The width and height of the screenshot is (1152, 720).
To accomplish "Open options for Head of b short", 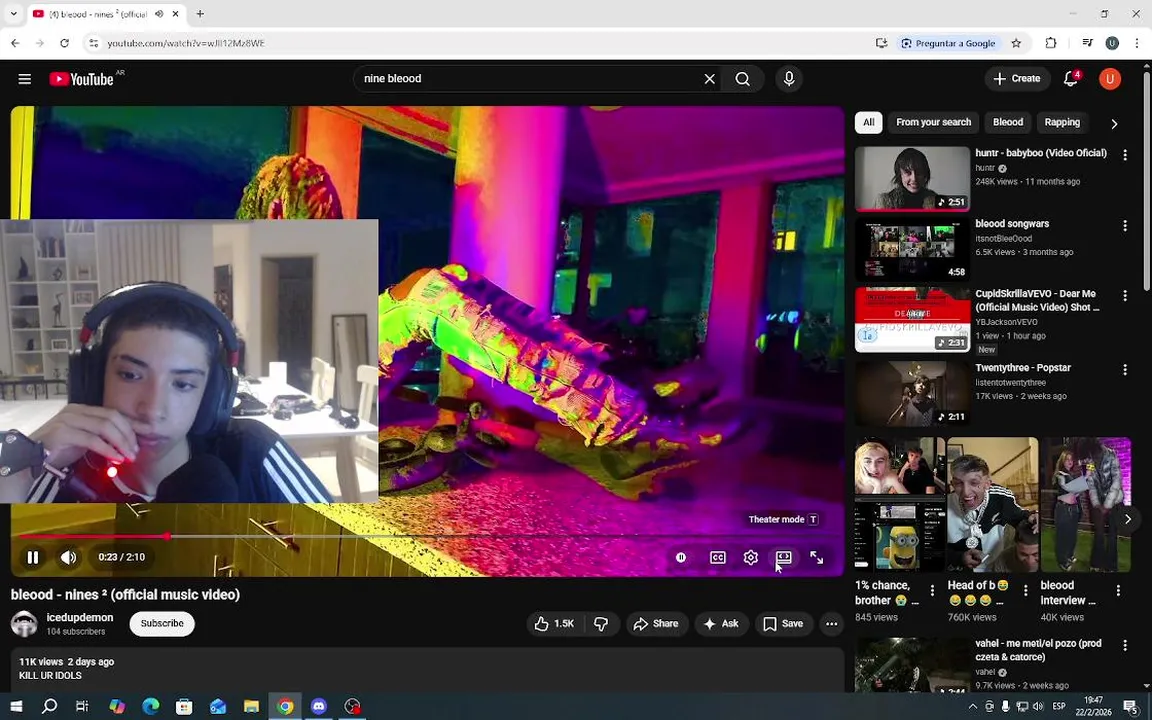I will (x=1025, y=590).
